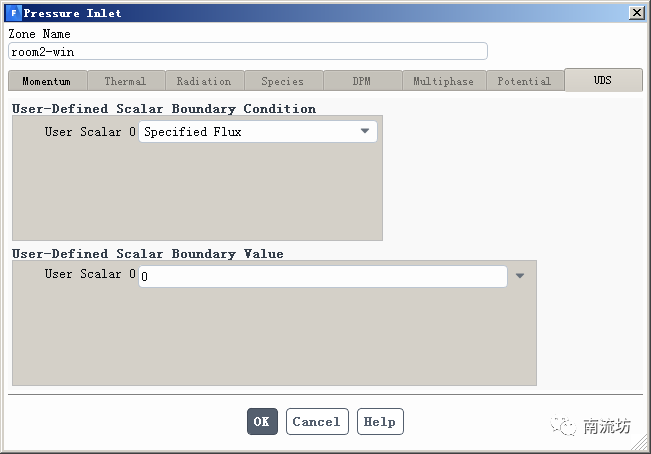Click the Cancel button
This screenshot has width=651, height=454.
(x=317, y=422)
